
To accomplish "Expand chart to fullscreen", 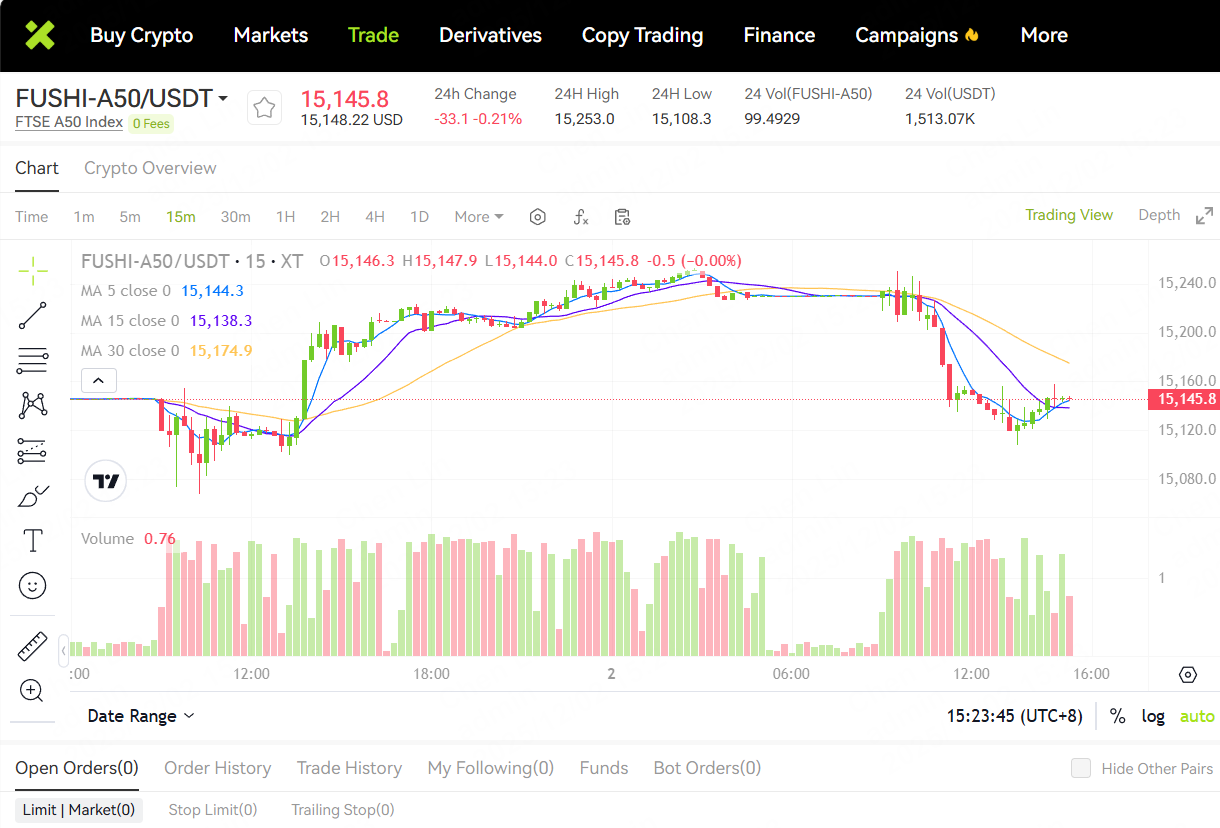I will 1205,216.
